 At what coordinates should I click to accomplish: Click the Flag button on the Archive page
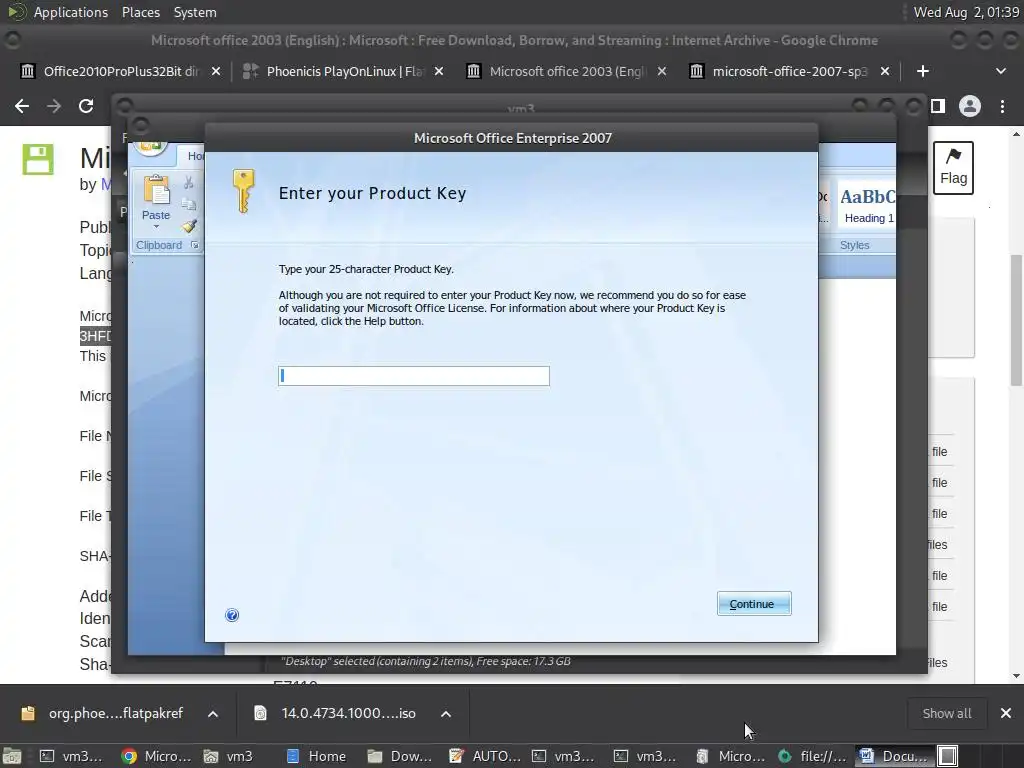click(x=953, y=168)
